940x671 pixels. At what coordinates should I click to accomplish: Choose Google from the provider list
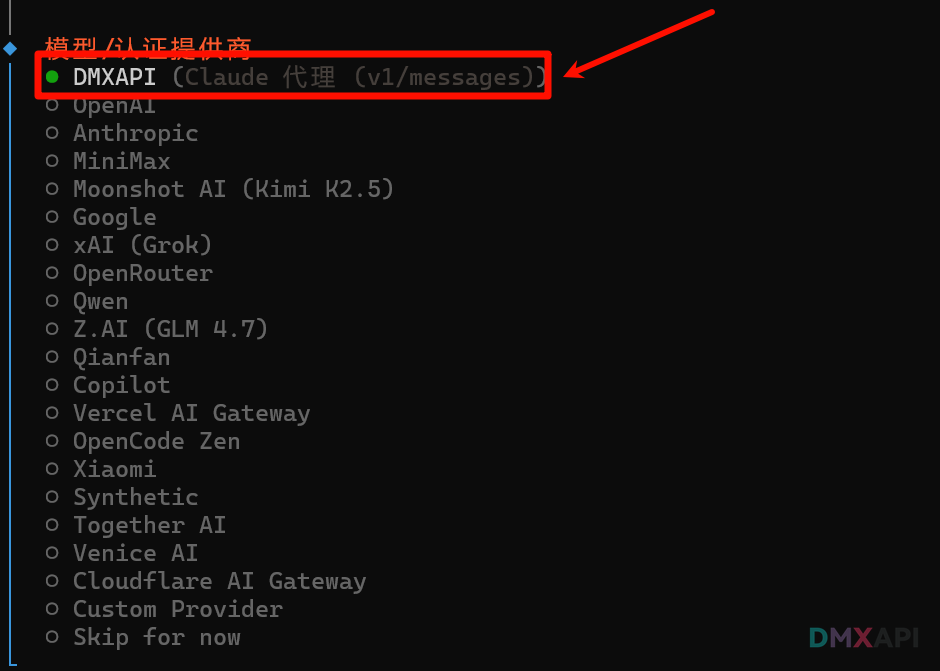click(114, 217)
